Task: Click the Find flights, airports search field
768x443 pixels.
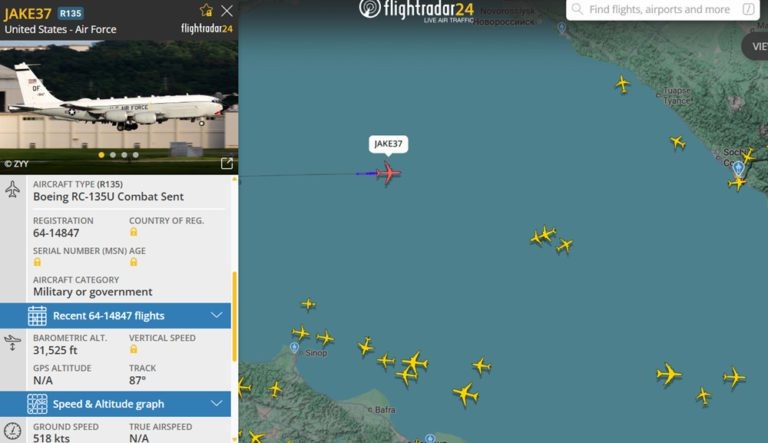Action: 663,9
